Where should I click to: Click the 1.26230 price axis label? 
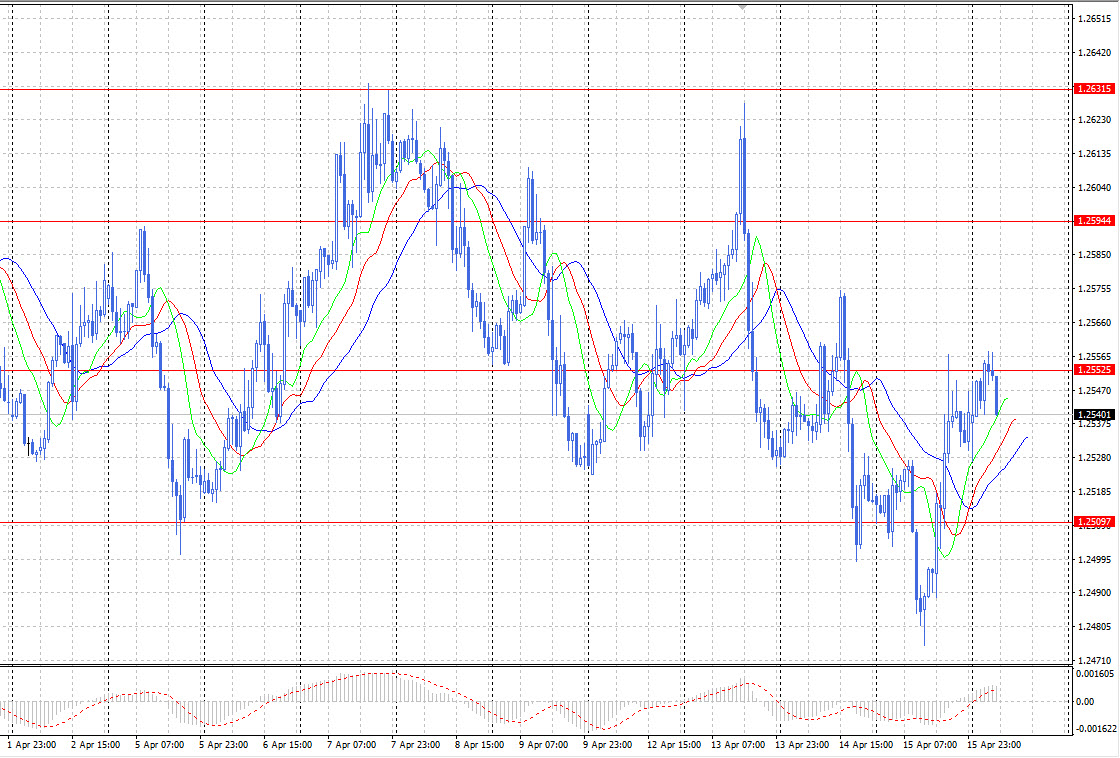(1094, 120)
